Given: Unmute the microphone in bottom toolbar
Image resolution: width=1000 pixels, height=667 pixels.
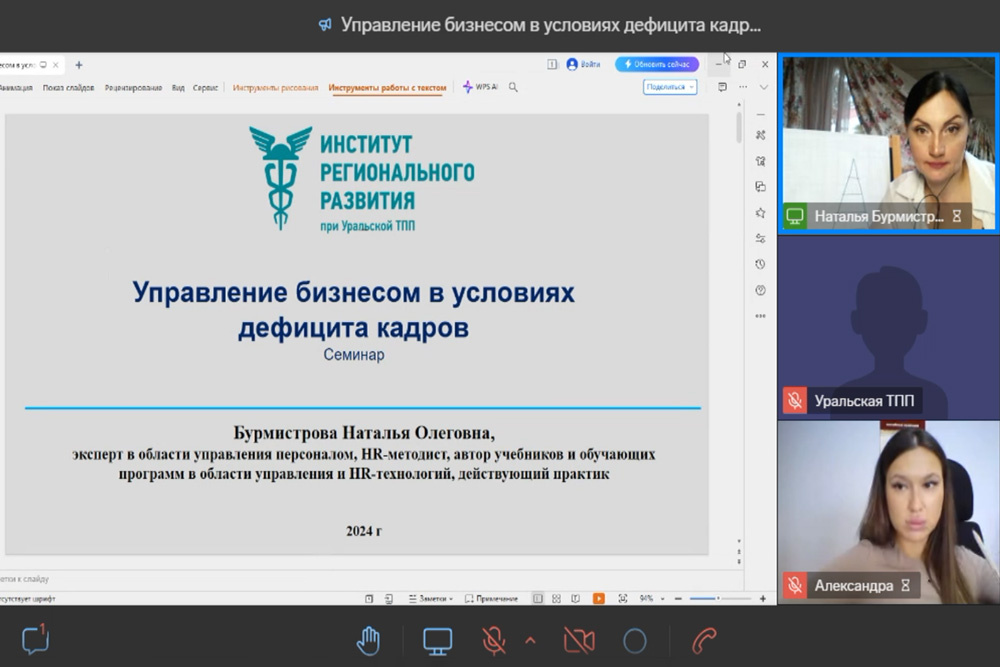Looking at the screenshot, I should (x=494, y=641).
